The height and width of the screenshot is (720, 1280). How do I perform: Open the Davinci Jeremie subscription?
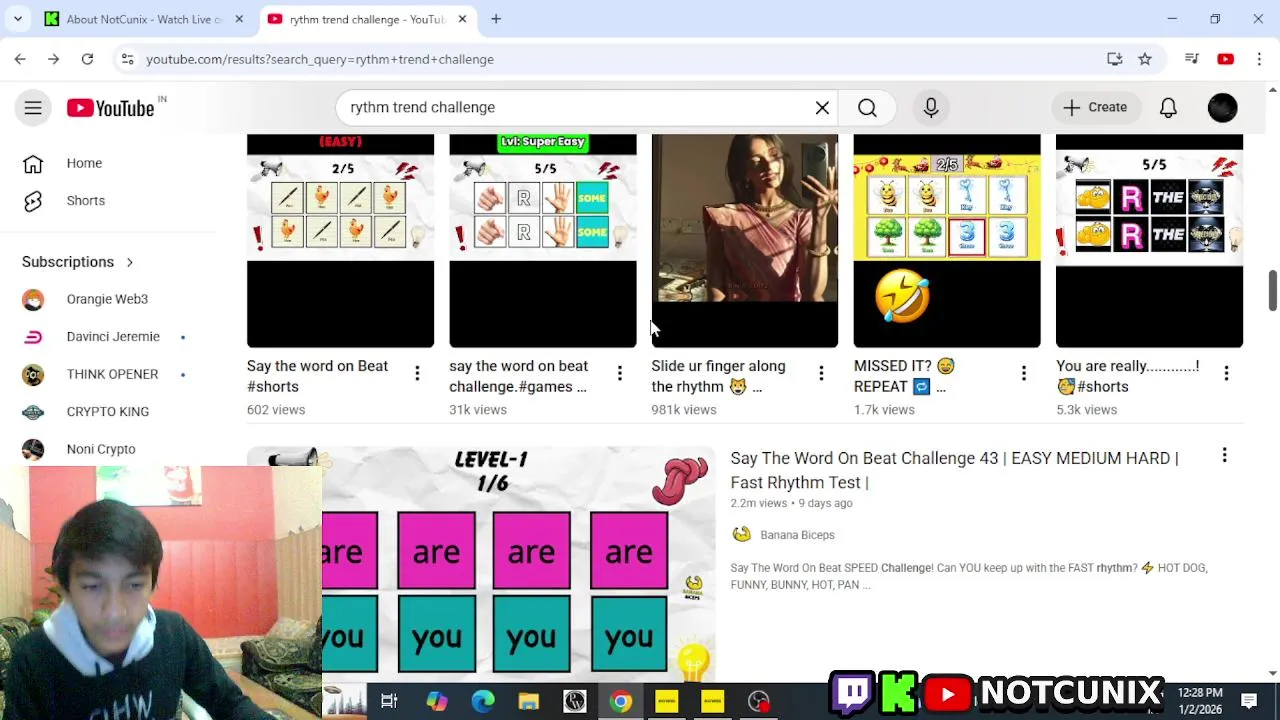113,336
